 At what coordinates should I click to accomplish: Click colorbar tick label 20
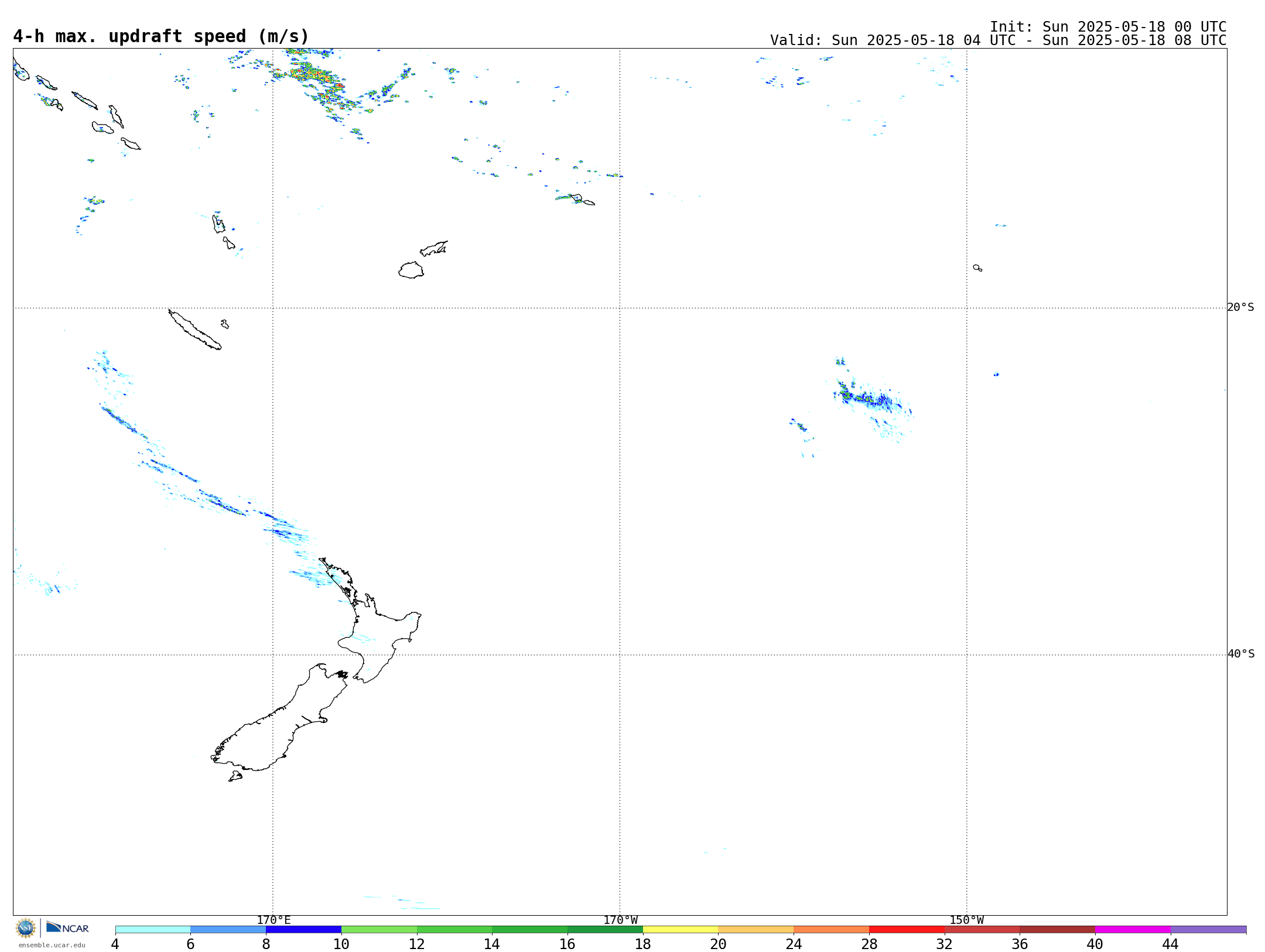click(x=719, y=944)
